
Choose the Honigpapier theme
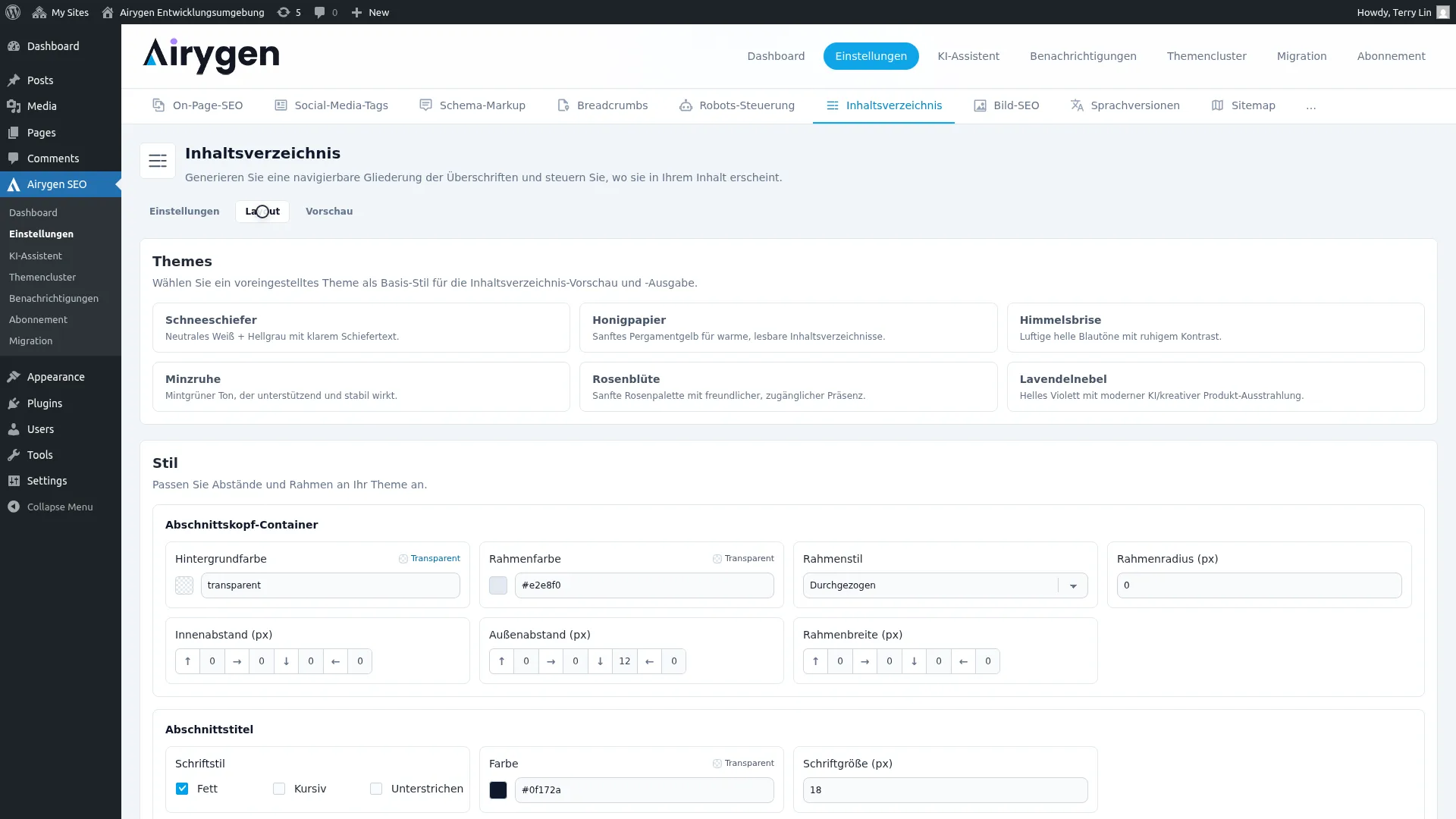click(x=788, y=328)
